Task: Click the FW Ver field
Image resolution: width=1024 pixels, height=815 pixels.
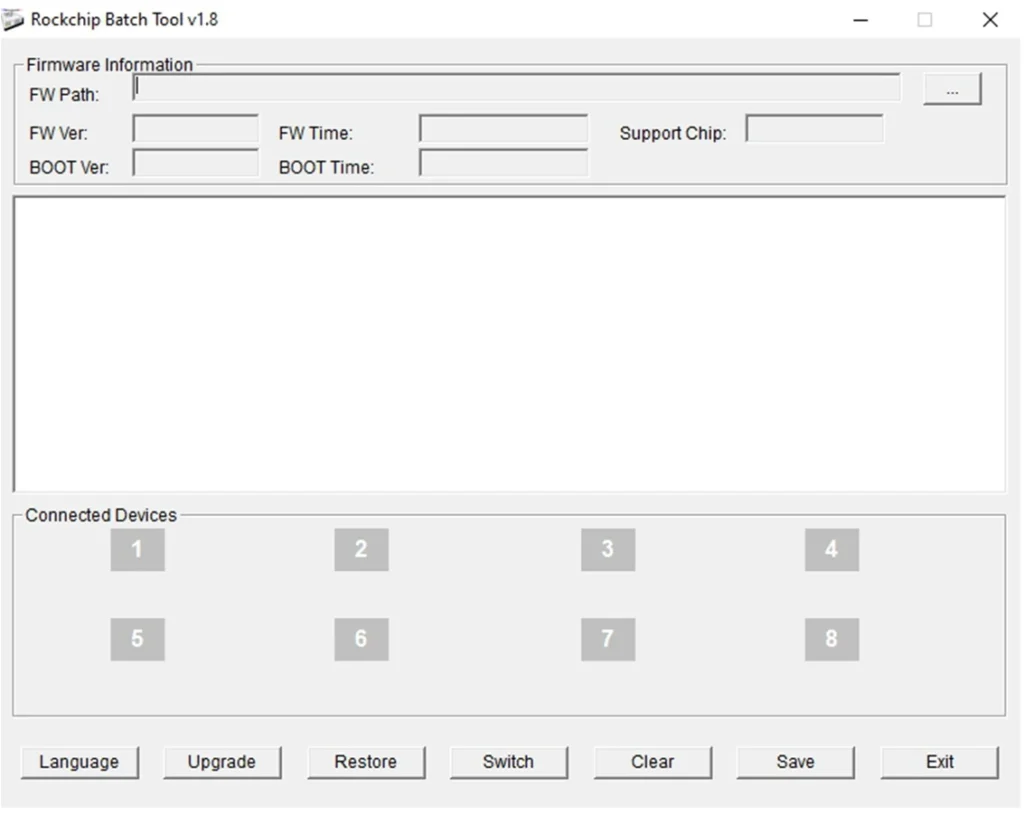Action: coord(195,129)
